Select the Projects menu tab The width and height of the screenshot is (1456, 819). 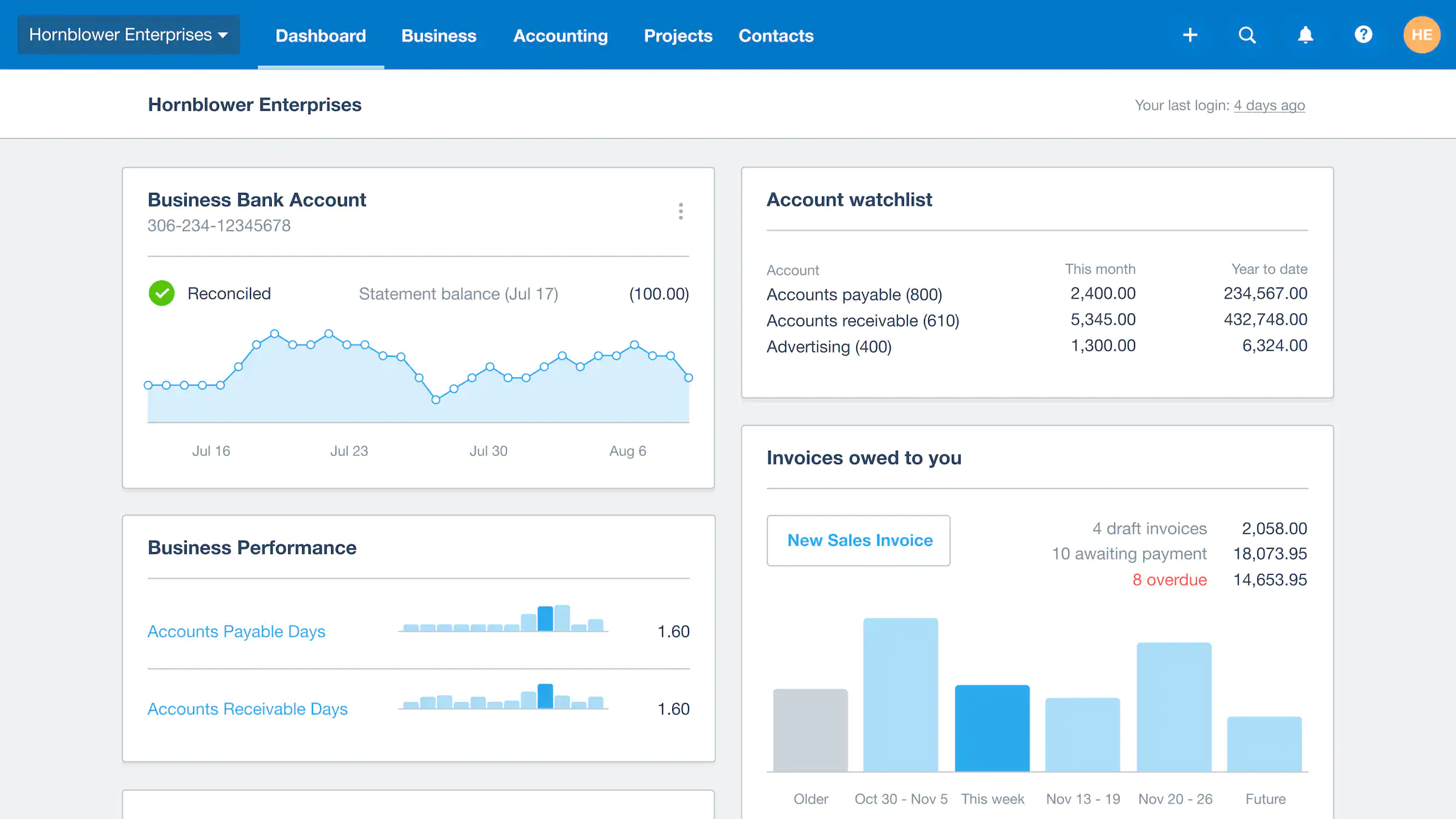point(679,35)
